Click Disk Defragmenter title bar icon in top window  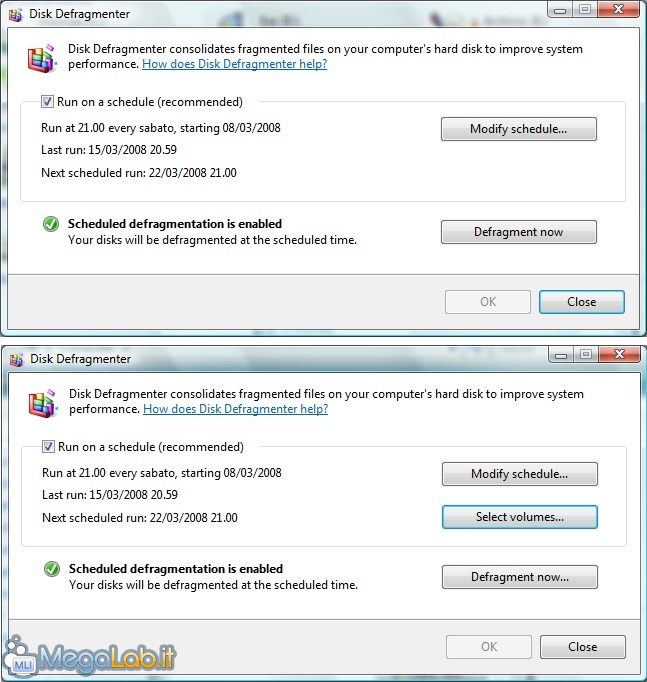click(16, 14)
